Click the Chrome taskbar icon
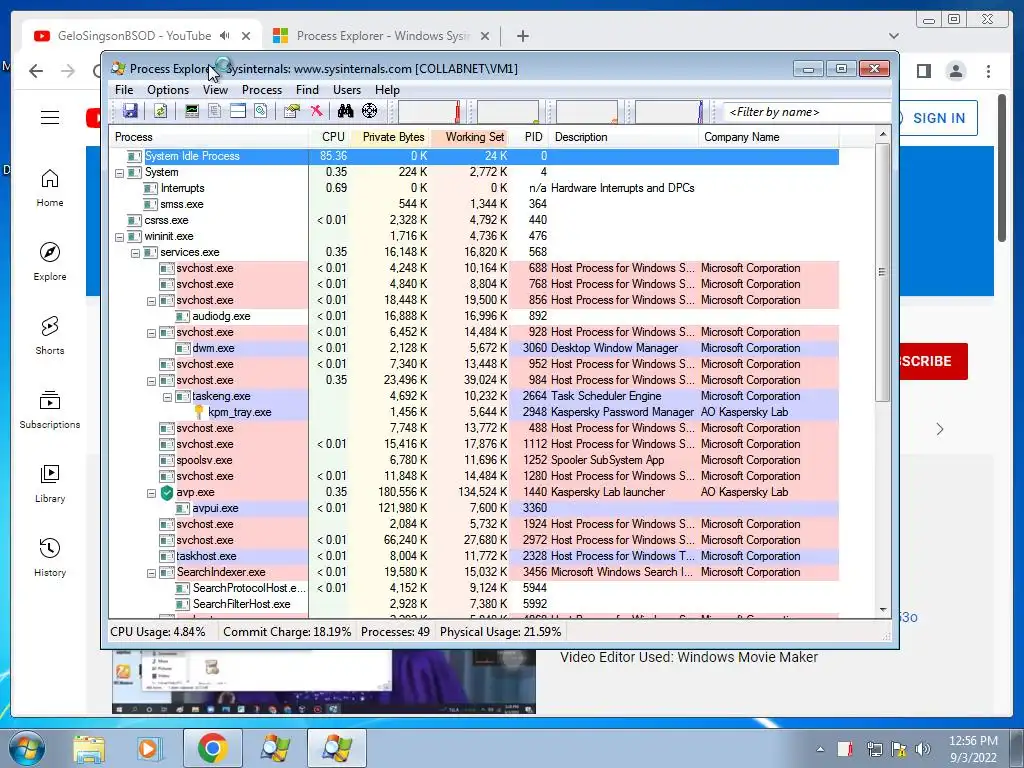Image resolution: width=1024 pixels, height=768 pixels. (x=212, y=748)
